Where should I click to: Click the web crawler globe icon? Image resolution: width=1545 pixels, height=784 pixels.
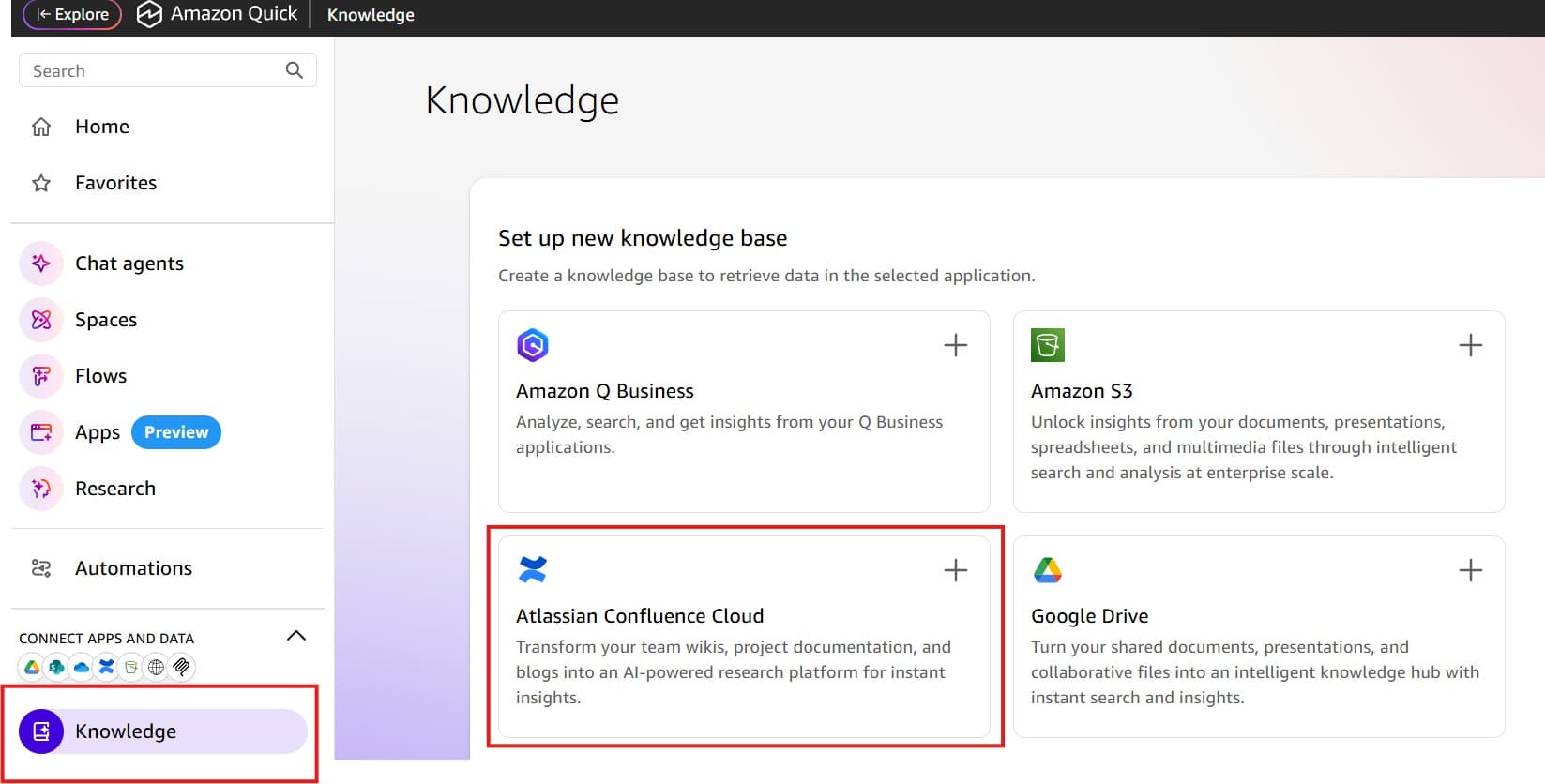coord(156,668)
